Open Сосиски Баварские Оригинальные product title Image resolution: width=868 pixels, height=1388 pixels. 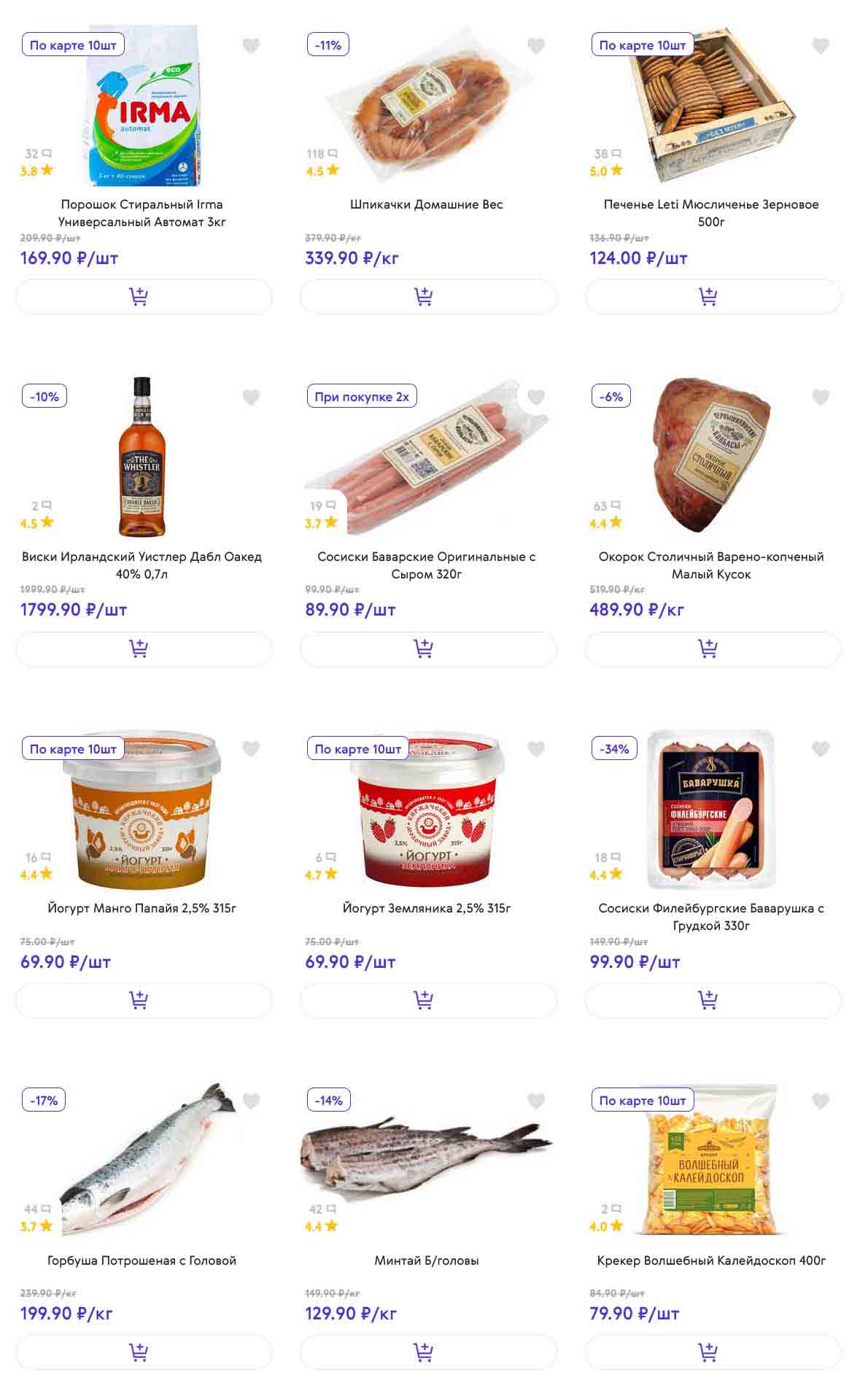pyautogui.click(x=427, y=565)
